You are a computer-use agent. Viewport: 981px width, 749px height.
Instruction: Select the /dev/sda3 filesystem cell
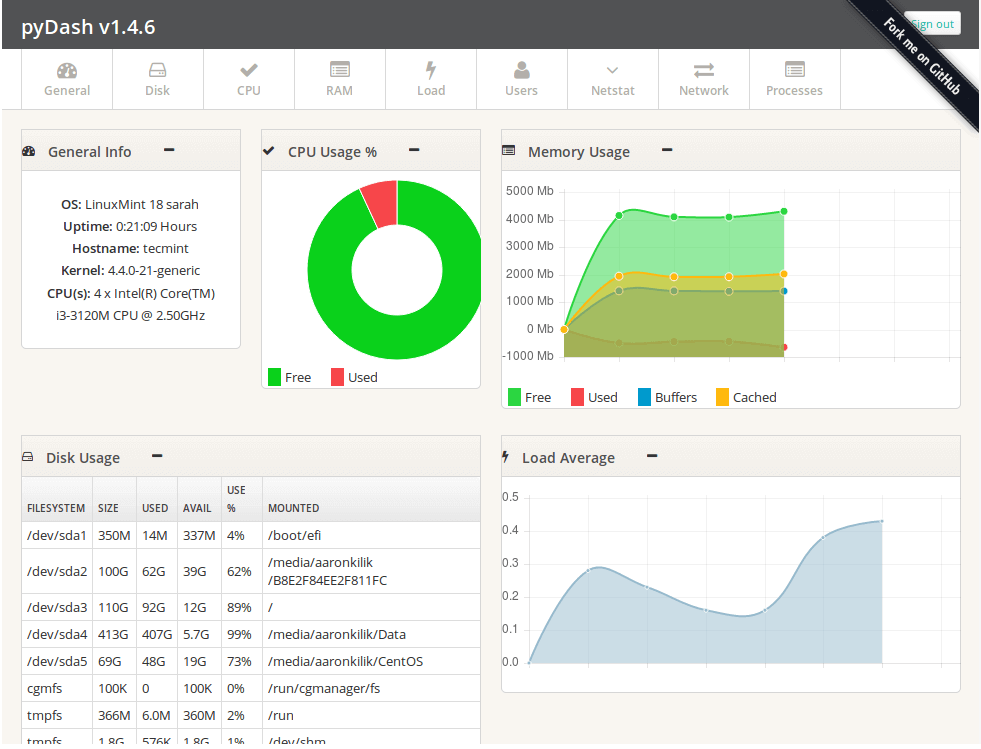pyautogui.click(x=57, y=608)
